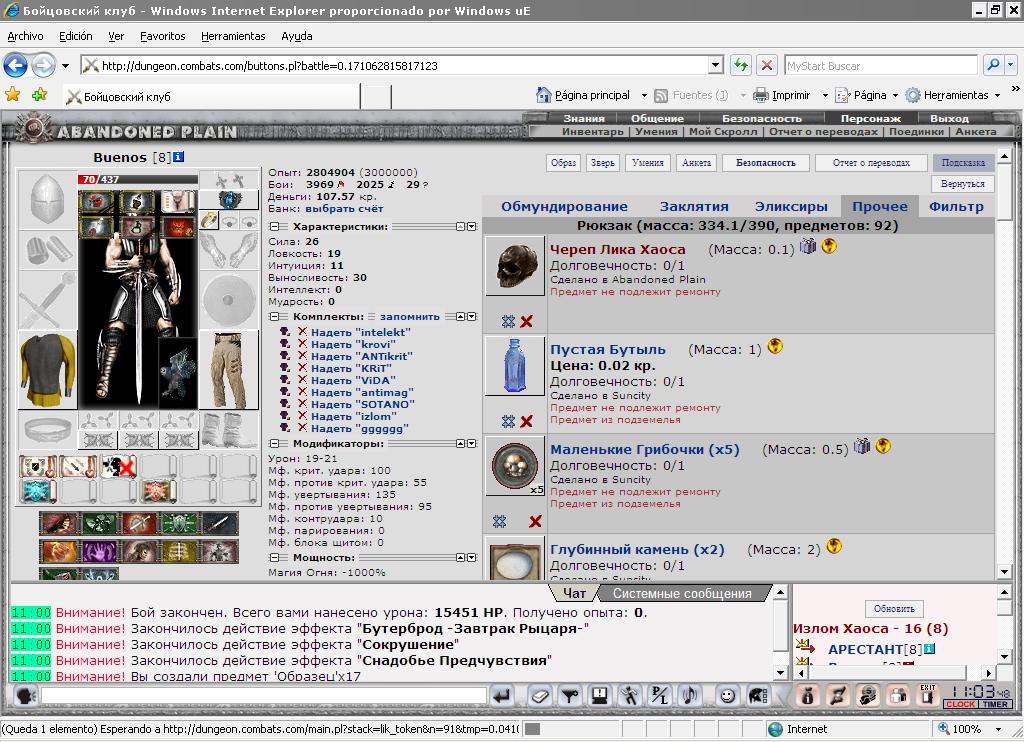Click the Выход top menu item
Viewport: 1024px width, 742px height.
click(x=949, y=118)
